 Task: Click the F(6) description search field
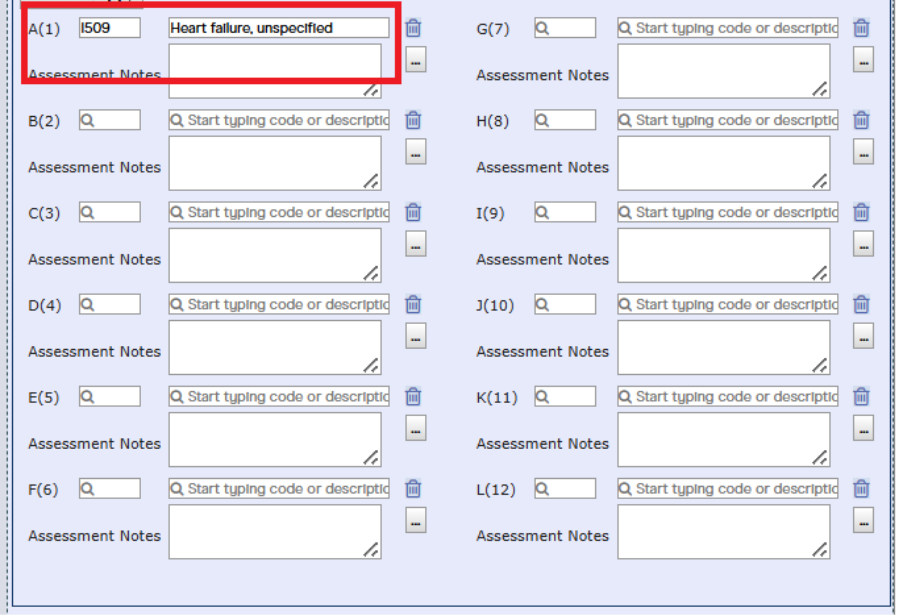pos(279,488)
